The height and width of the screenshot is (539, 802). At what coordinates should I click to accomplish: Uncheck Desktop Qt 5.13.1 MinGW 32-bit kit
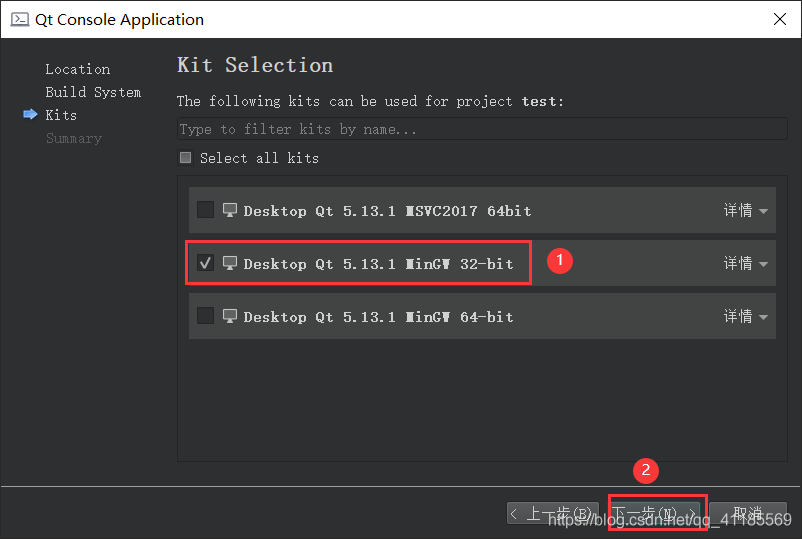[x=206, y=263]
